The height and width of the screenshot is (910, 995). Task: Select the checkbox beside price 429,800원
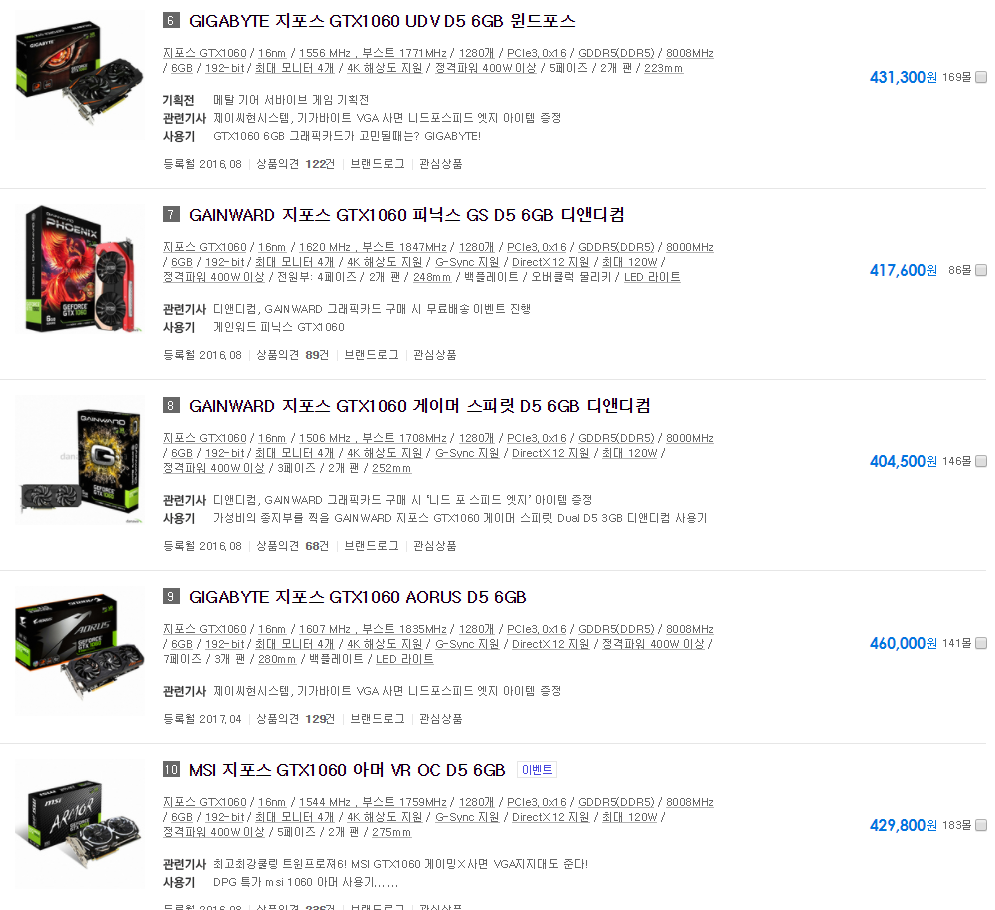(981, 825)
